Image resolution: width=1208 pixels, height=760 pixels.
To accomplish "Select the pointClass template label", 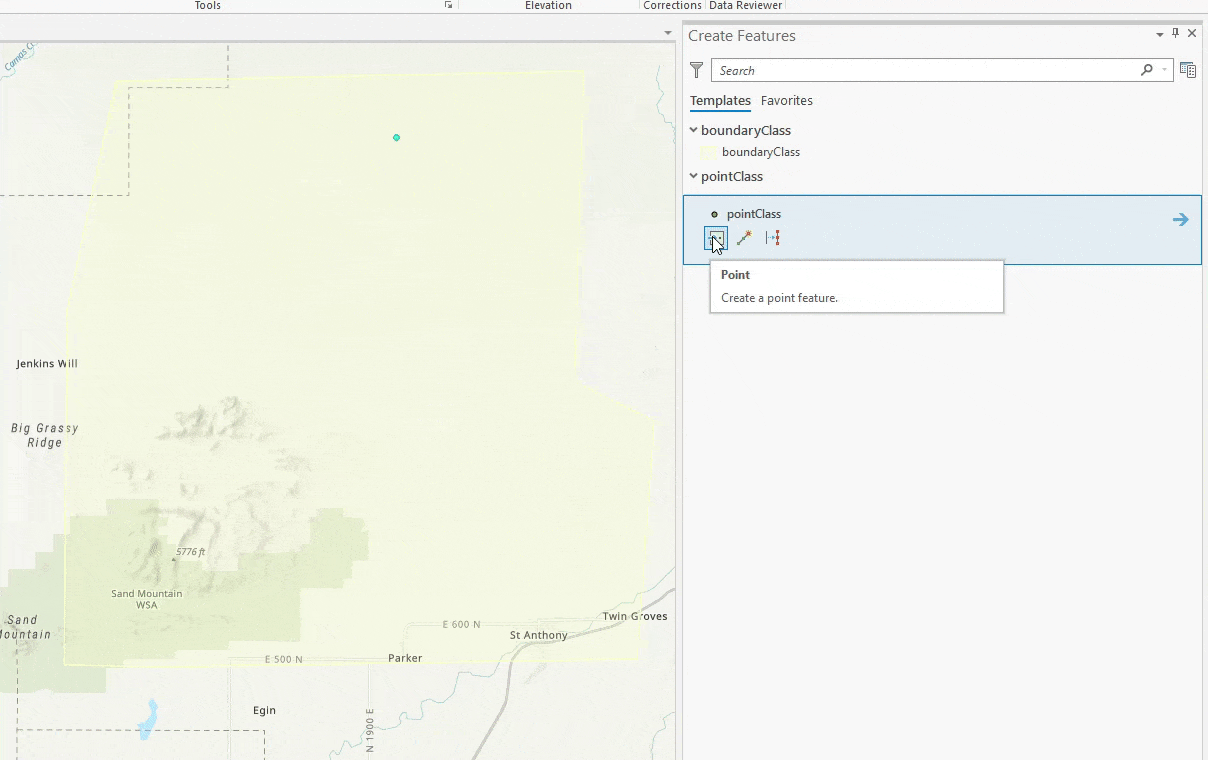I will (x=754, y=214).
